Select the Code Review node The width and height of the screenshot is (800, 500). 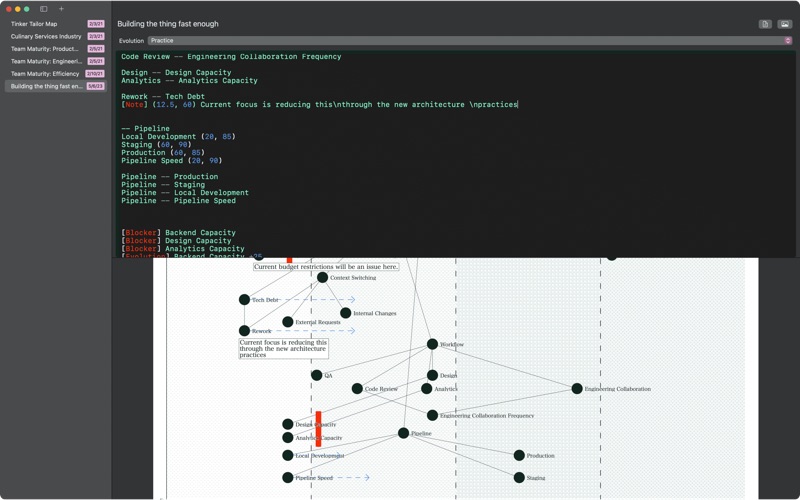click(357, 389)
